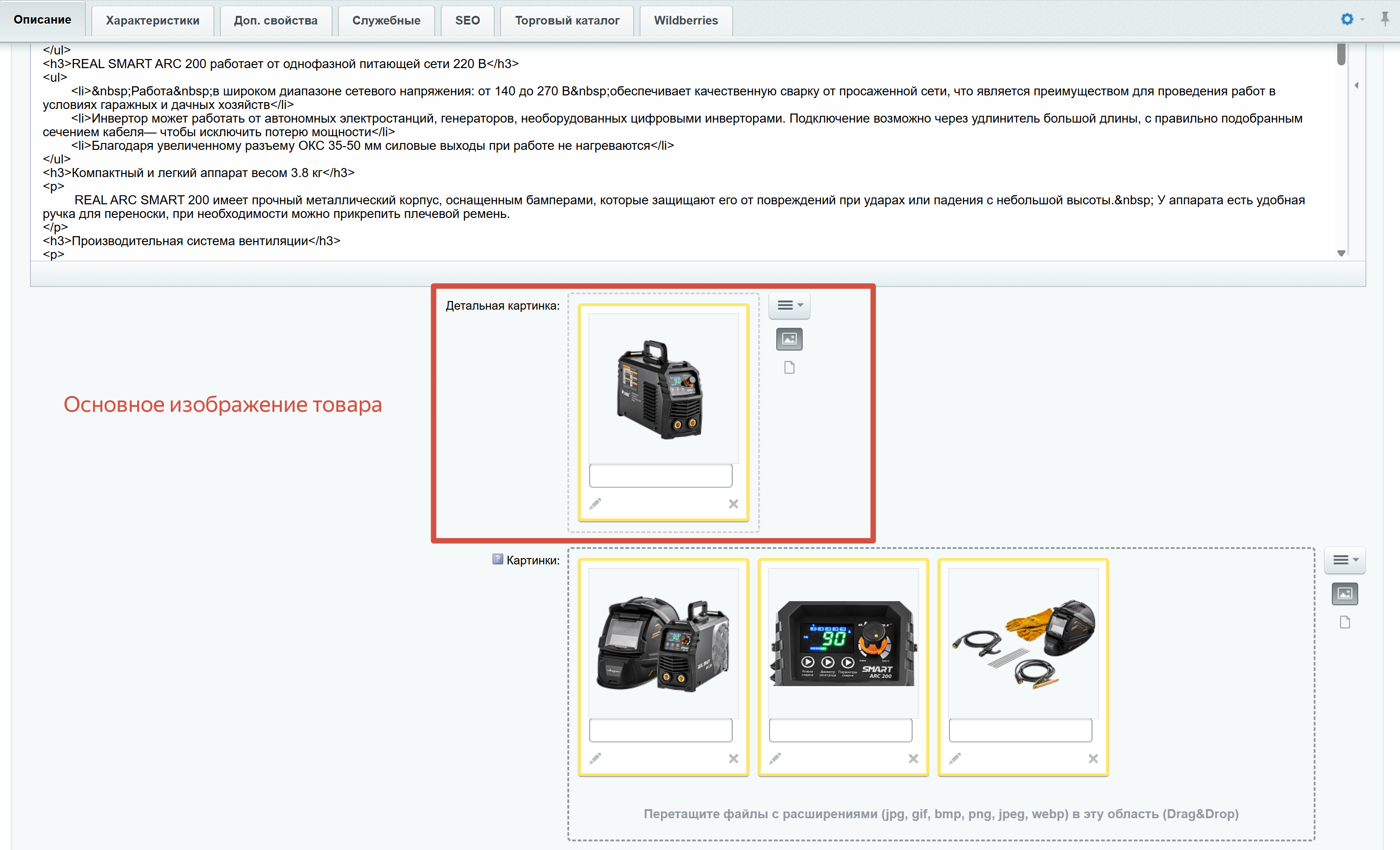Click the file upload icon beside the detail picture
Image resolution: width=1400 pixels, height=850 pixels.
pyautogui.click(x=789, y=368)
